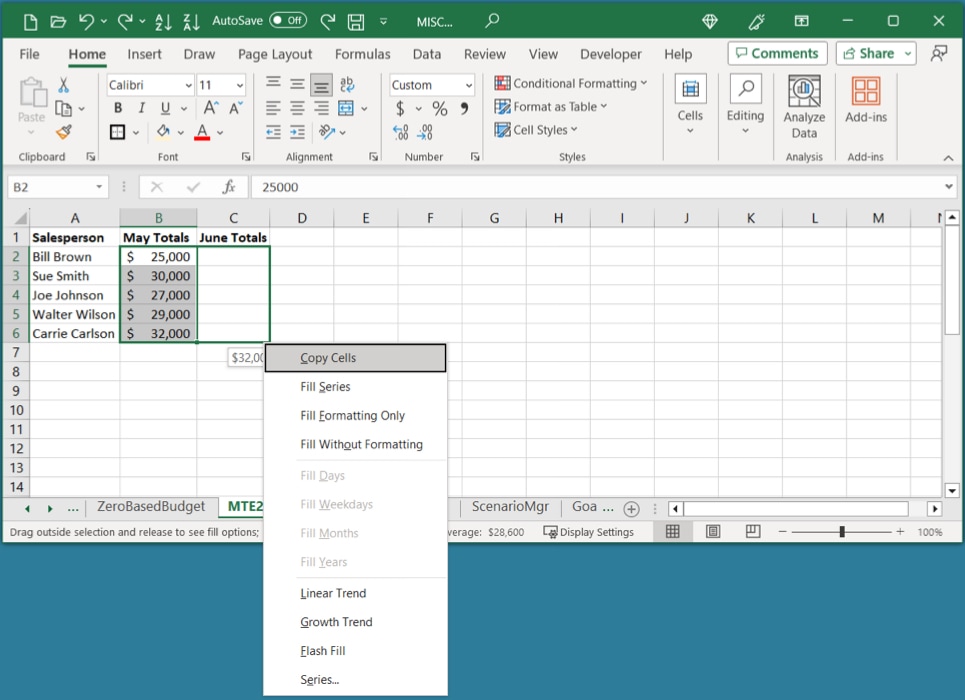Toggle bold formatting
The height and width of the screenshot is (700, 965).
click(x=118, y=107)
